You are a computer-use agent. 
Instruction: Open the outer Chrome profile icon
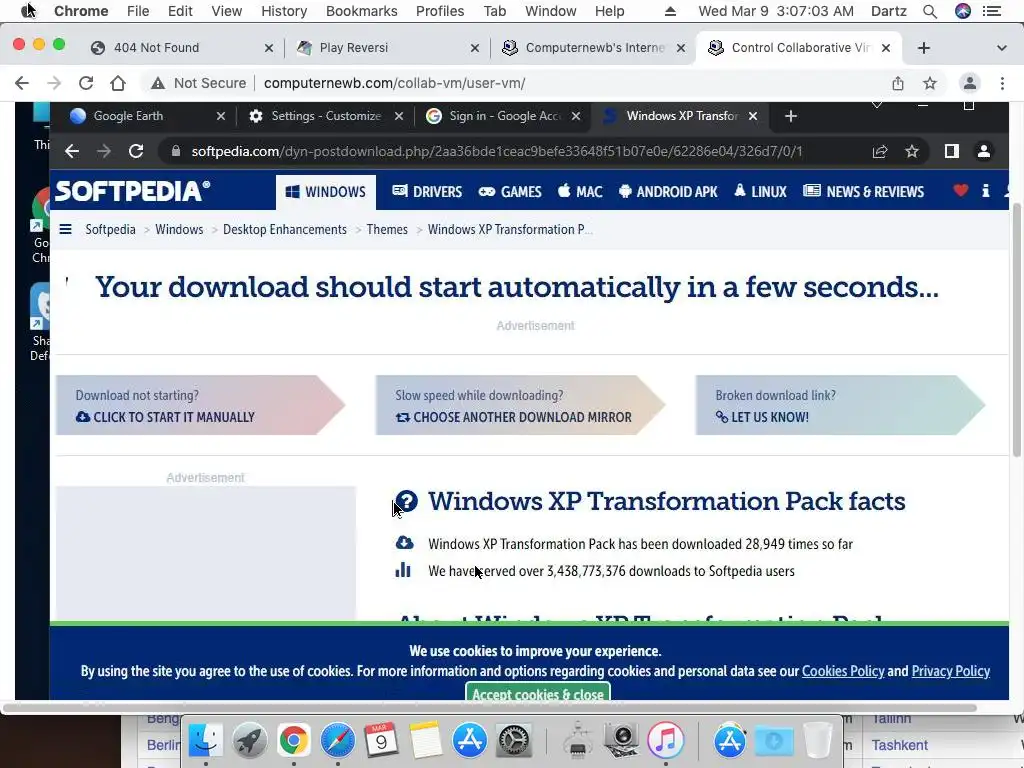coord(970,83)
